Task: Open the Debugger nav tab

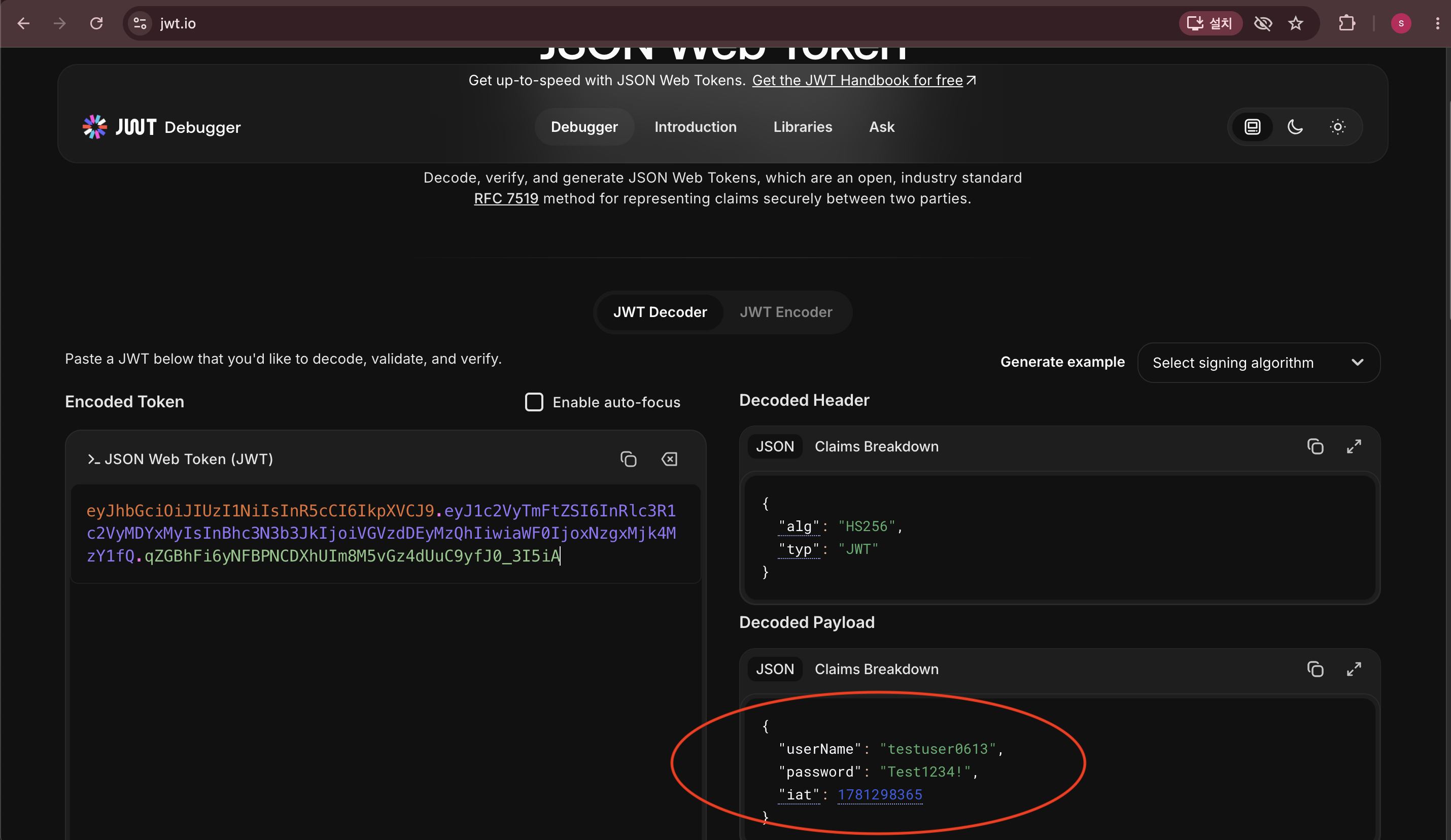Action: coord(584,127)
